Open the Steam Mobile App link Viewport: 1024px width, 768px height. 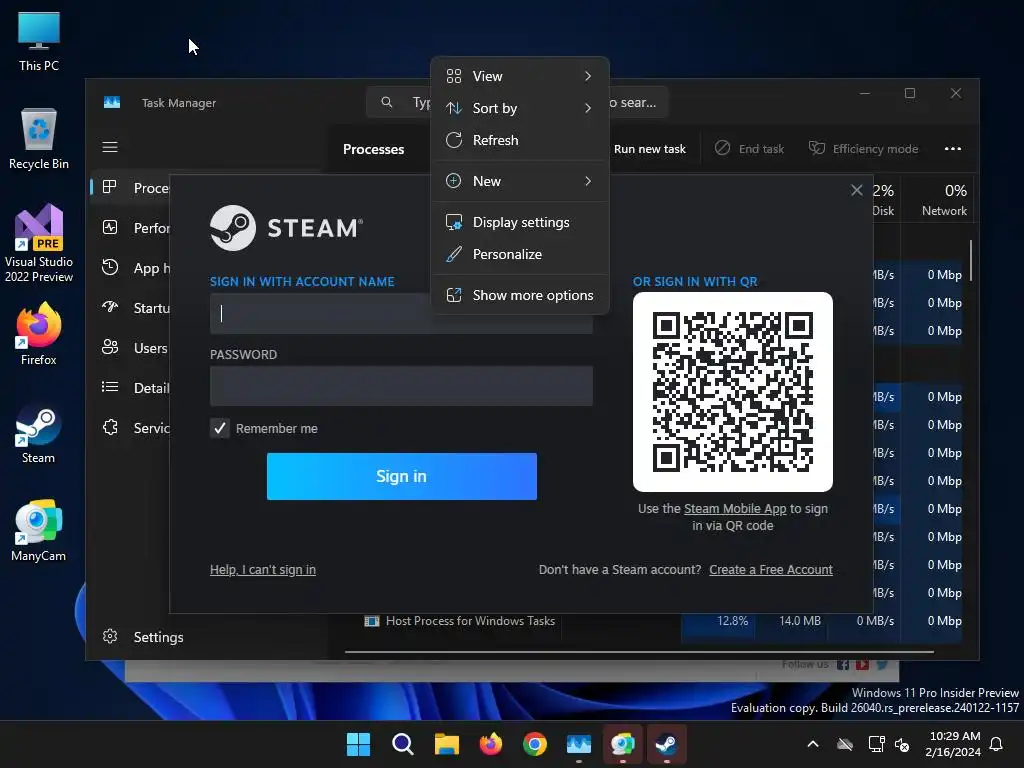(x=735, y=509)
